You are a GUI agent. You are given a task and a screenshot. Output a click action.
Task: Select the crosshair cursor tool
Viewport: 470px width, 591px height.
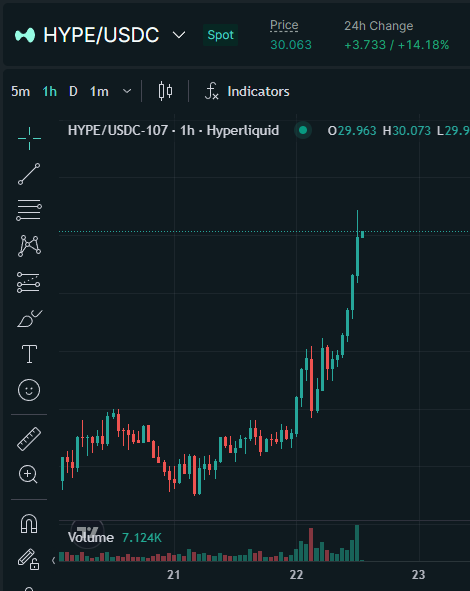(x=29, y=138)
